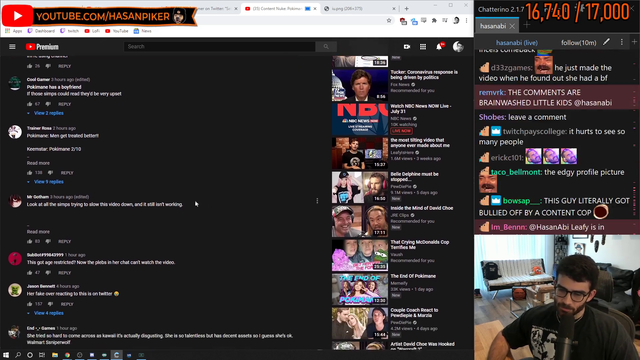
Task: Open the YouTube account avatar menu
Action: click(x=458, y=47)
